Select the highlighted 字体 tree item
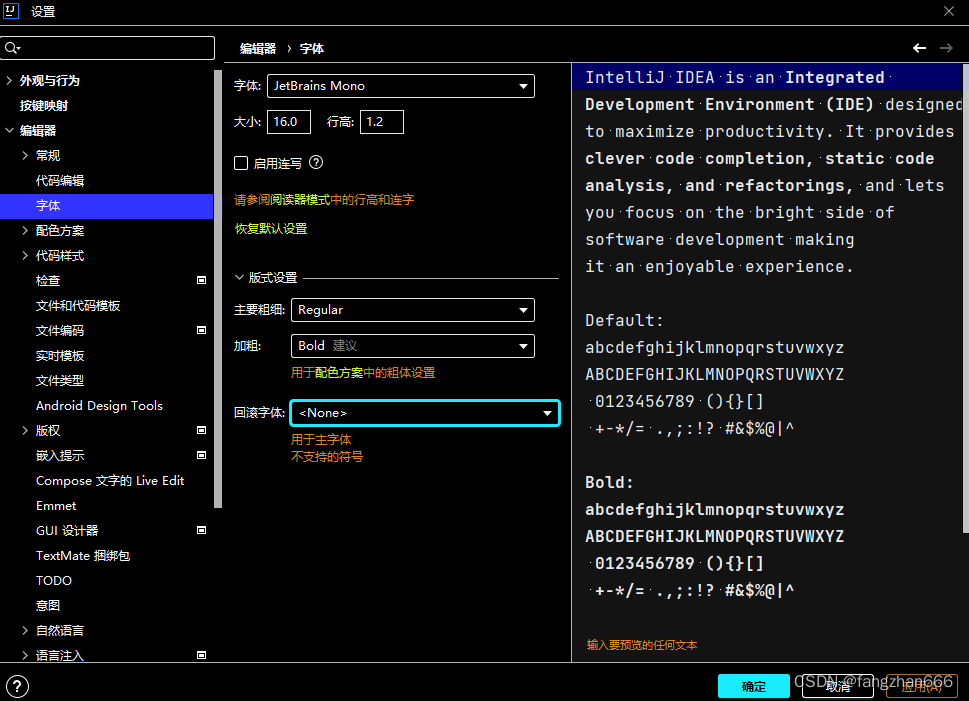Viewport: 969px width, 701px height. click(x=106, y=205)
